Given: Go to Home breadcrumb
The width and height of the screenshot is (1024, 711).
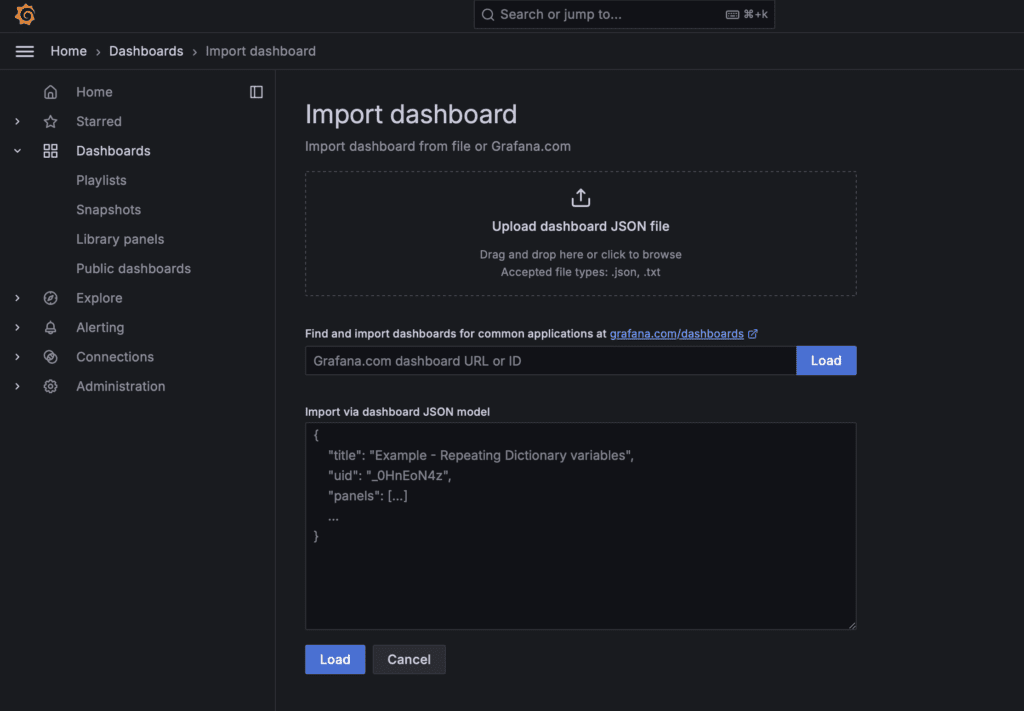Looking at the screenshot, I should (x=69, y=51).
